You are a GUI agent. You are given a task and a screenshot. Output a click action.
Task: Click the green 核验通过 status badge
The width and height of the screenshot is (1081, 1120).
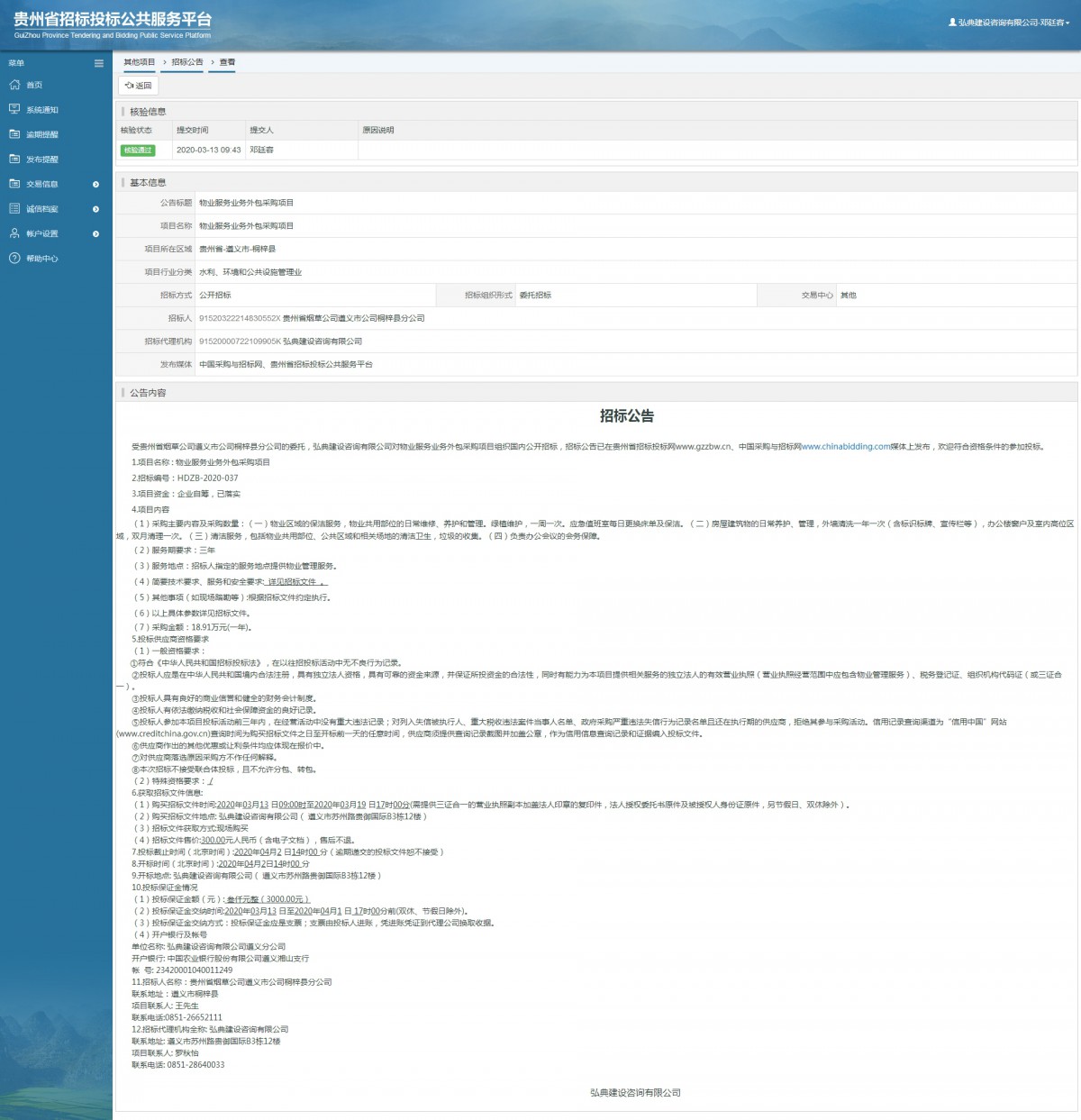point(138,150)
